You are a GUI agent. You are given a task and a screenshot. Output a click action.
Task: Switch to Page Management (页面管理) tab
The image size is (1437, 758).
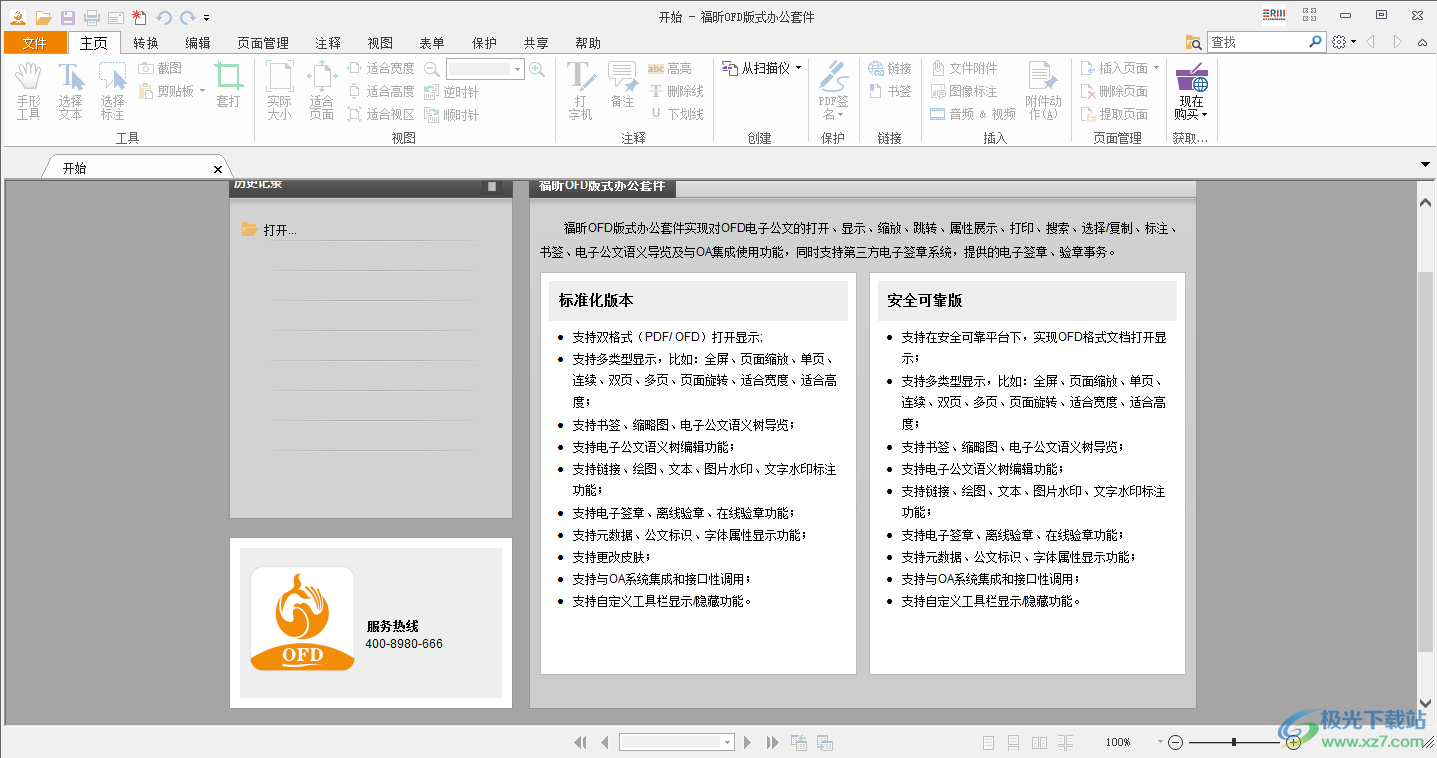263,43
